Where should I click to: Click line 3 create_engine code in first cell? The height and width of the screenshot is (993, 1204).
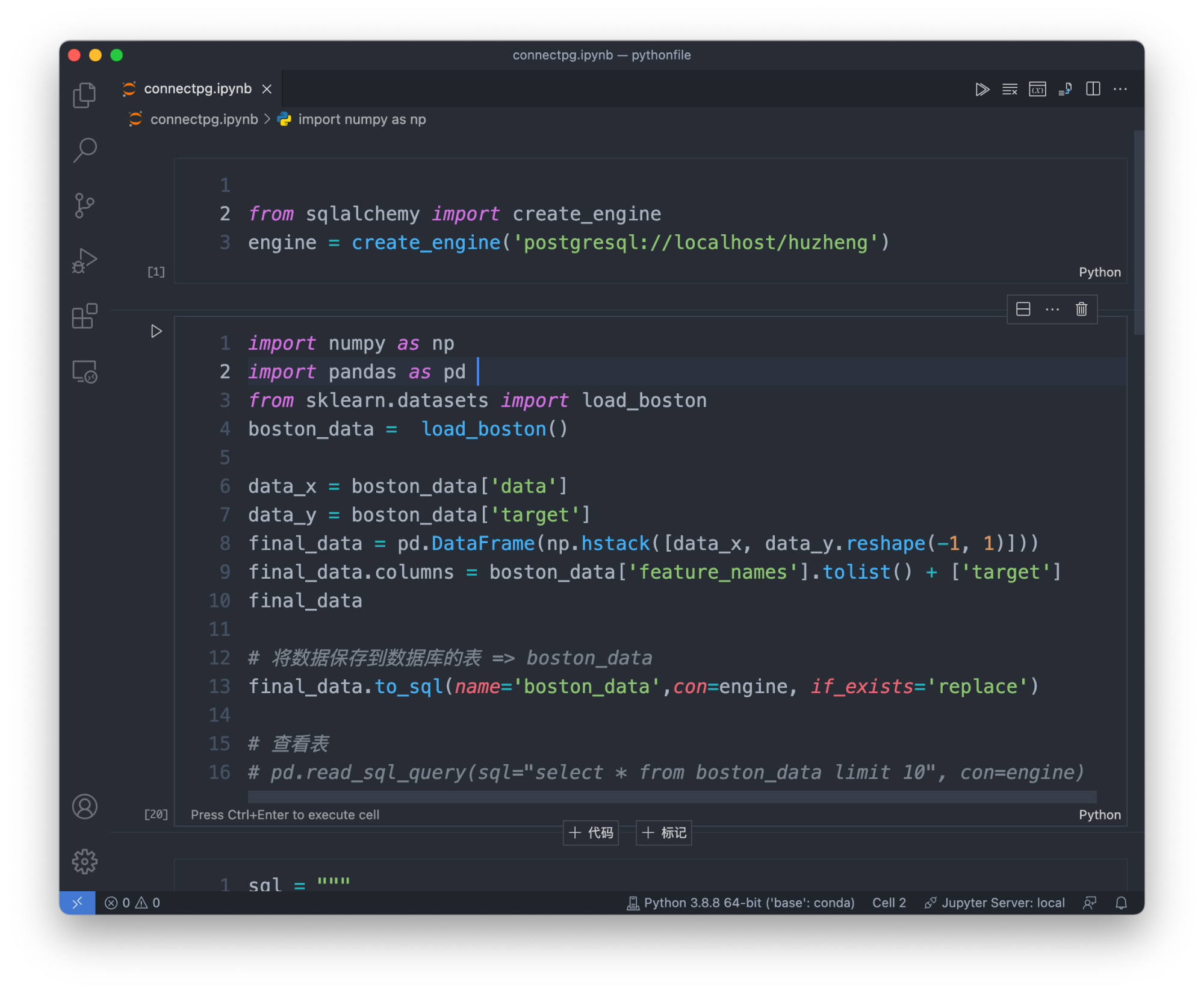click(568, 243)
